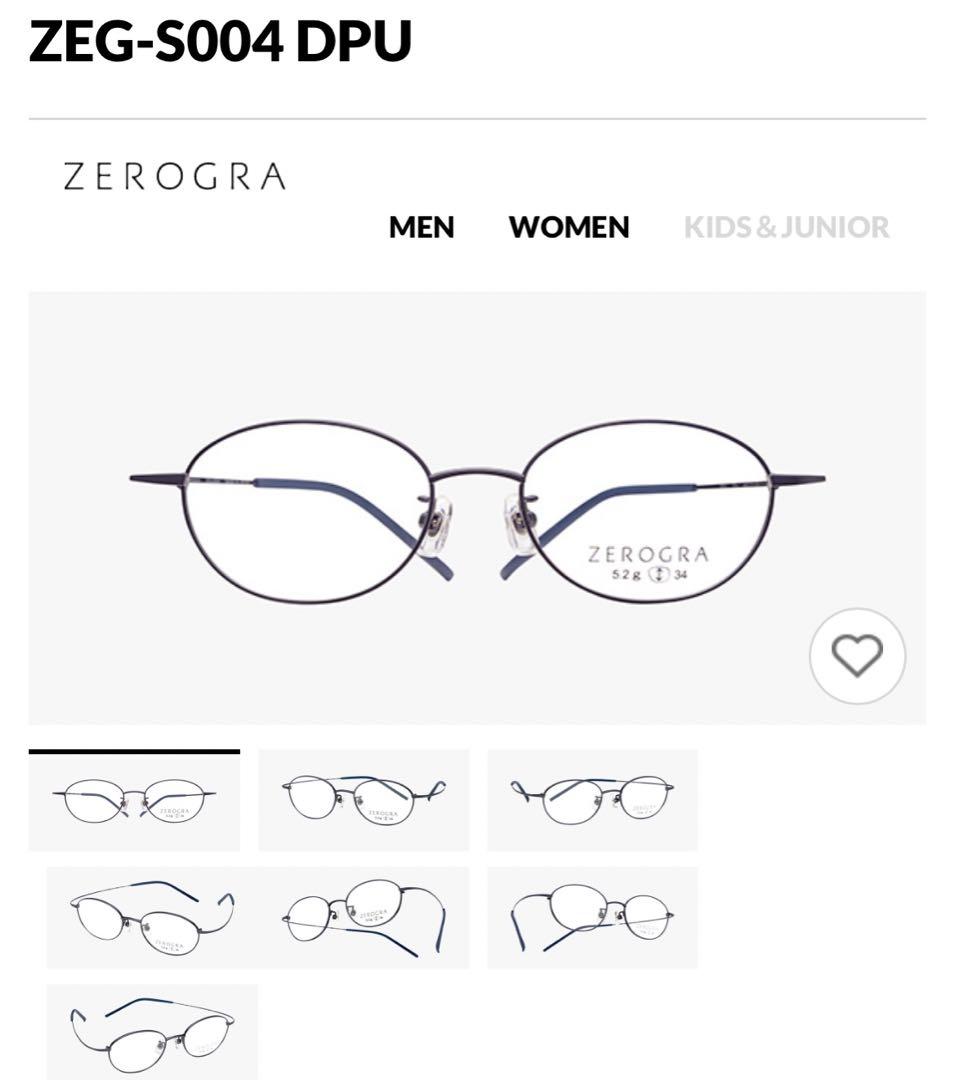The height and width of the screenshot is (1080, 956).
Task: Open the third thumbnail in first row
Action: pos(592,800)
